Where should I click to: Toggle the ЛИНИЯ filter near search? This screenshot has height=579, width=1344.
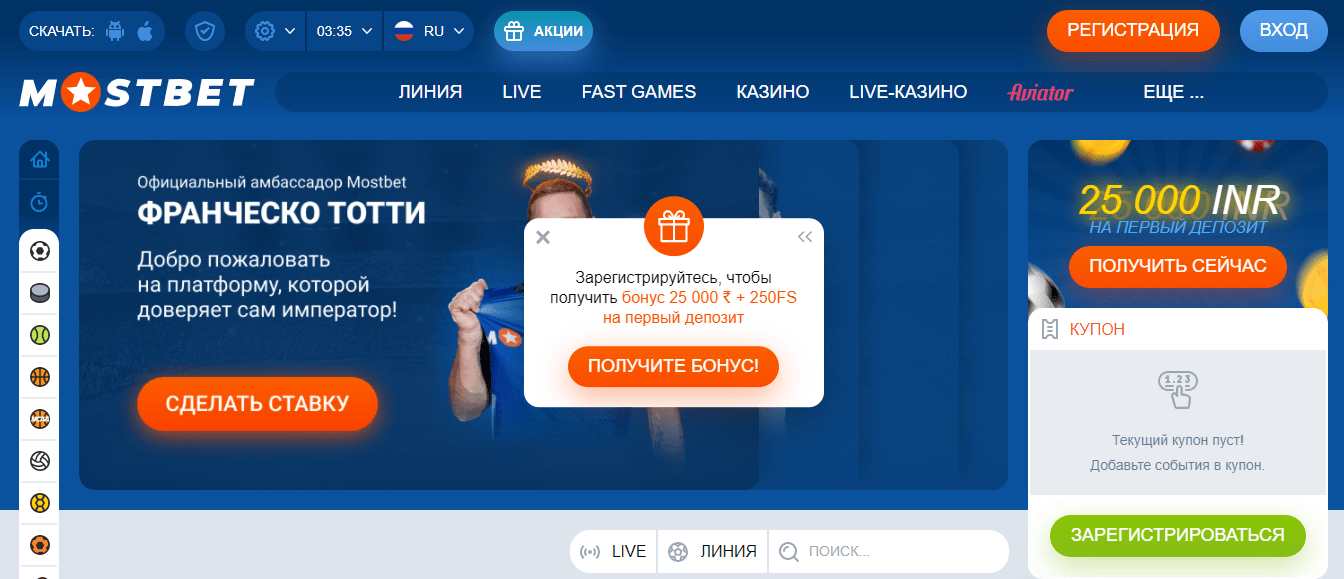(x=712, y=551)
